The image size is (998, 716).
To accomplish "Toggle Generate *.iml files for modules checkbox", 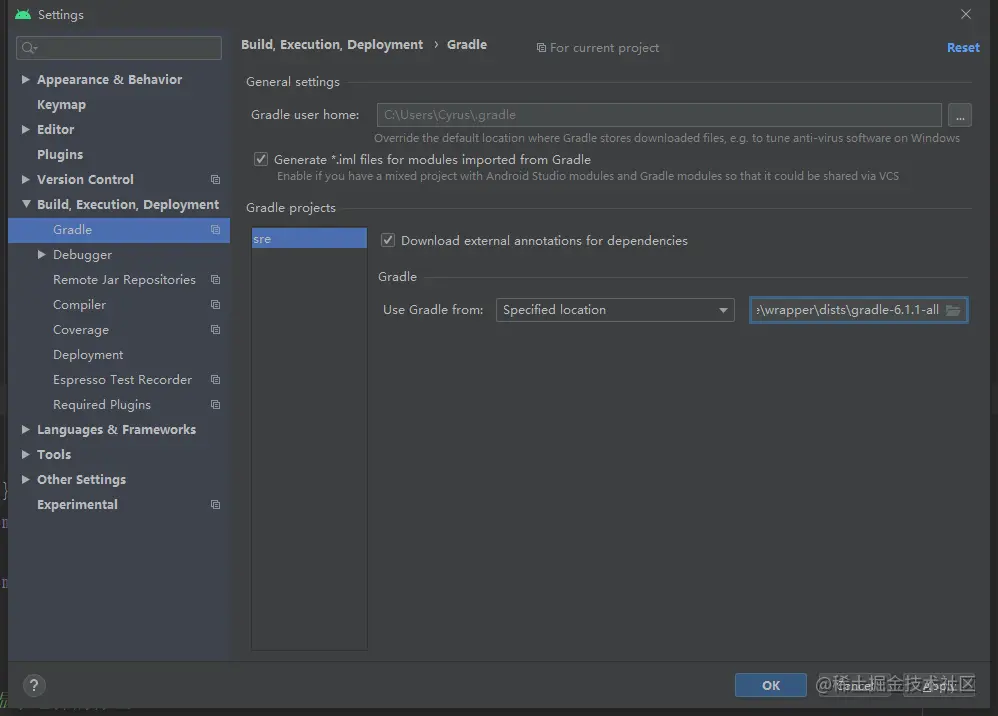I will tap(261, 159).
